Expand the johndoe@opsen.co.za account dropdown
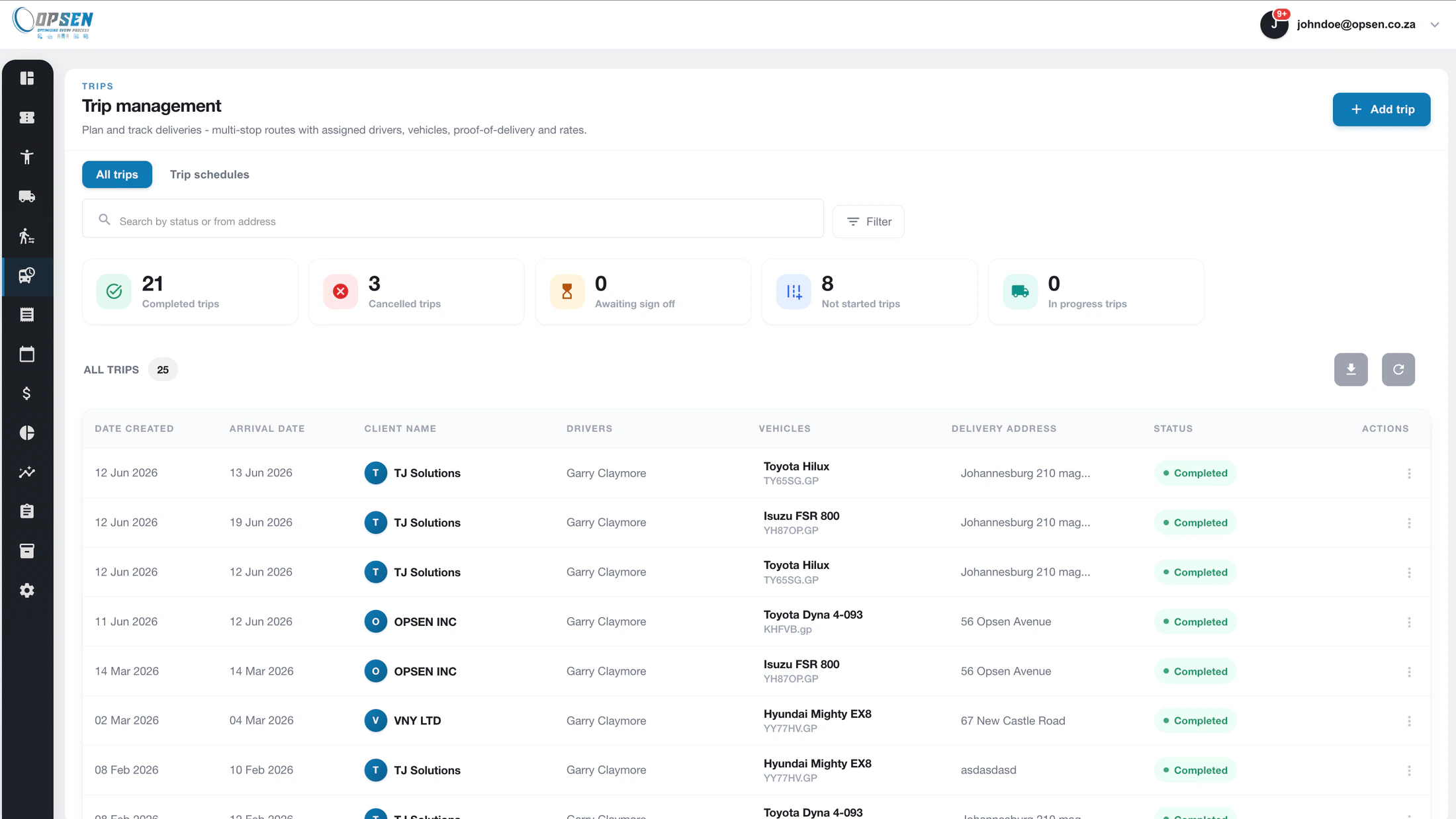Image resolution: width=1456 pixels, height=819 pixels. pyautogui.click(x=1434, y=24)
